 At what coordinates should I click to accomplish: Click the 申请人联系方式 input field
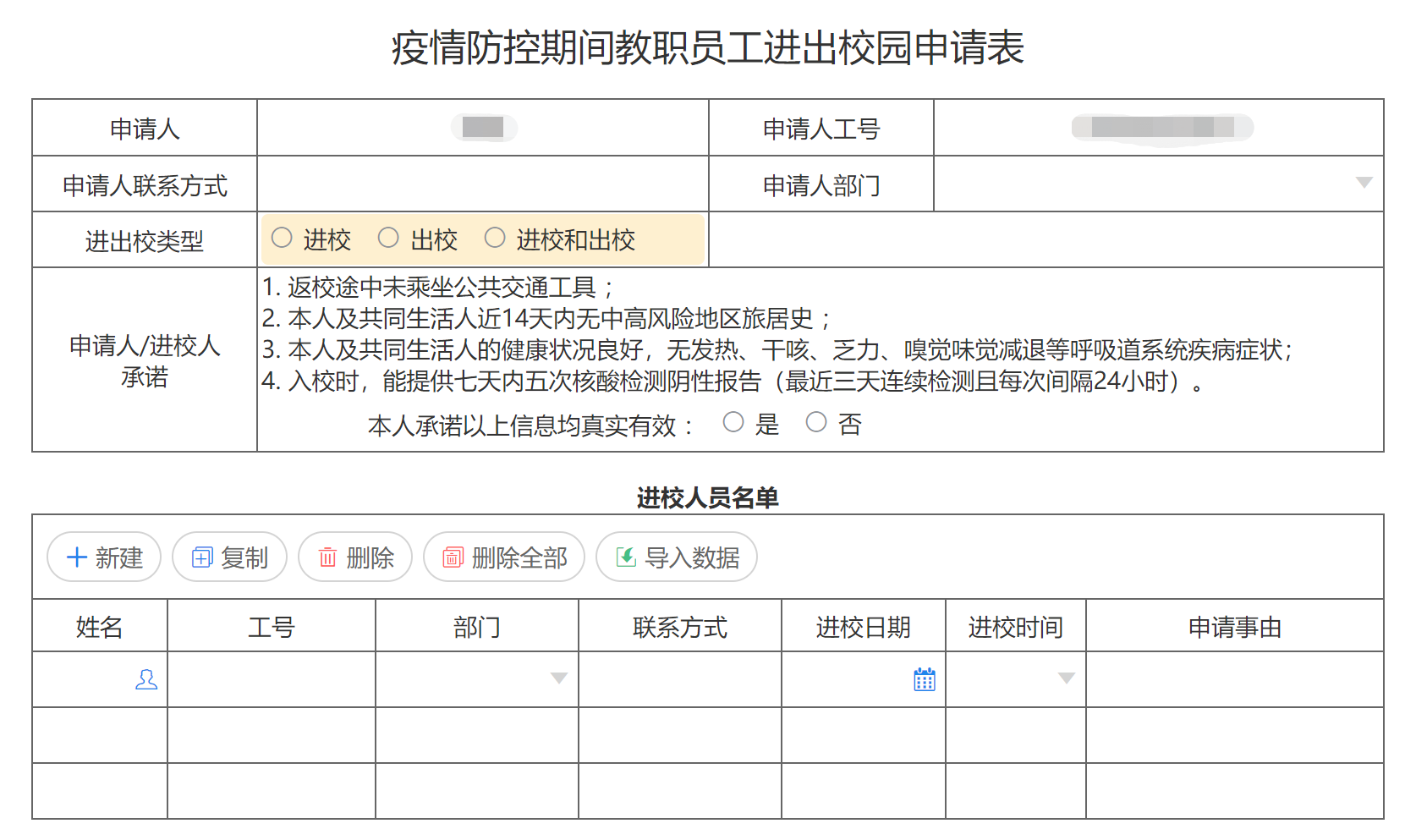482,184
